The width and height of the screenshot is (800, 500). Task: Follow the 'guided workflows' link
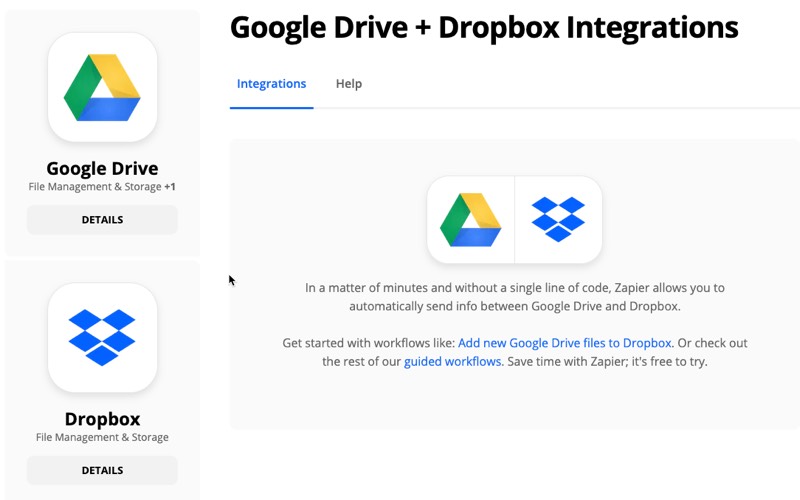[x=453, y=362]
